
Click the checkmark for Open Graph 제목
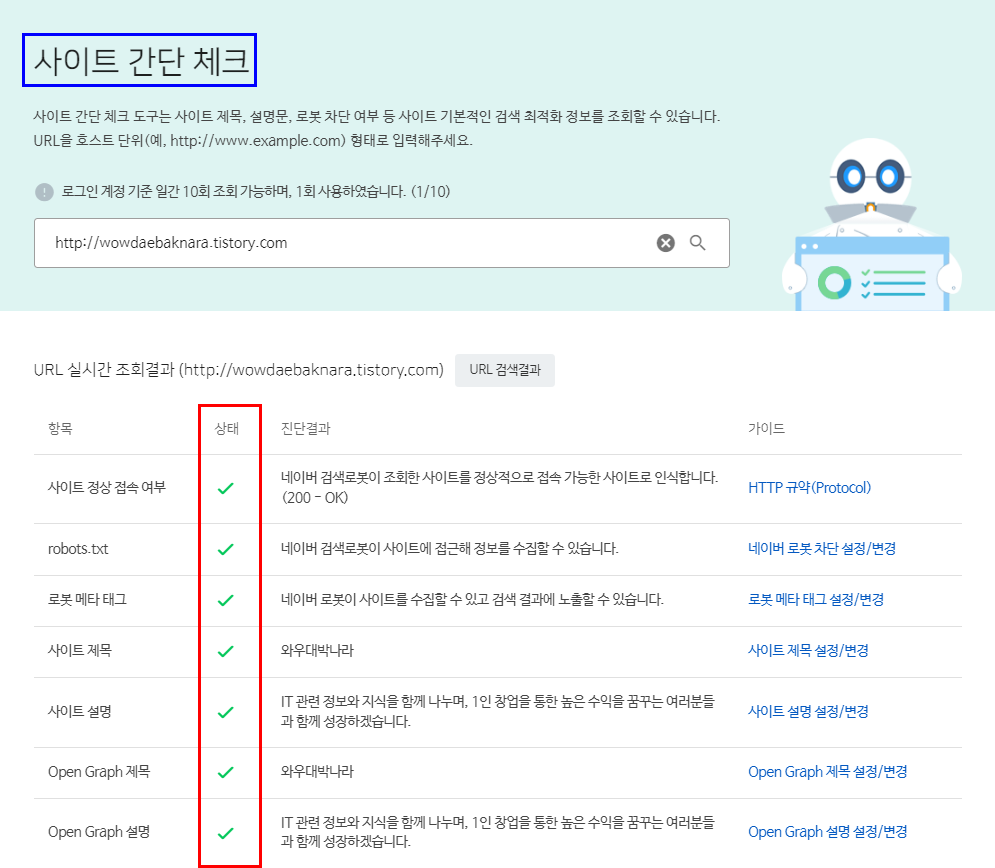coord(225,772)
